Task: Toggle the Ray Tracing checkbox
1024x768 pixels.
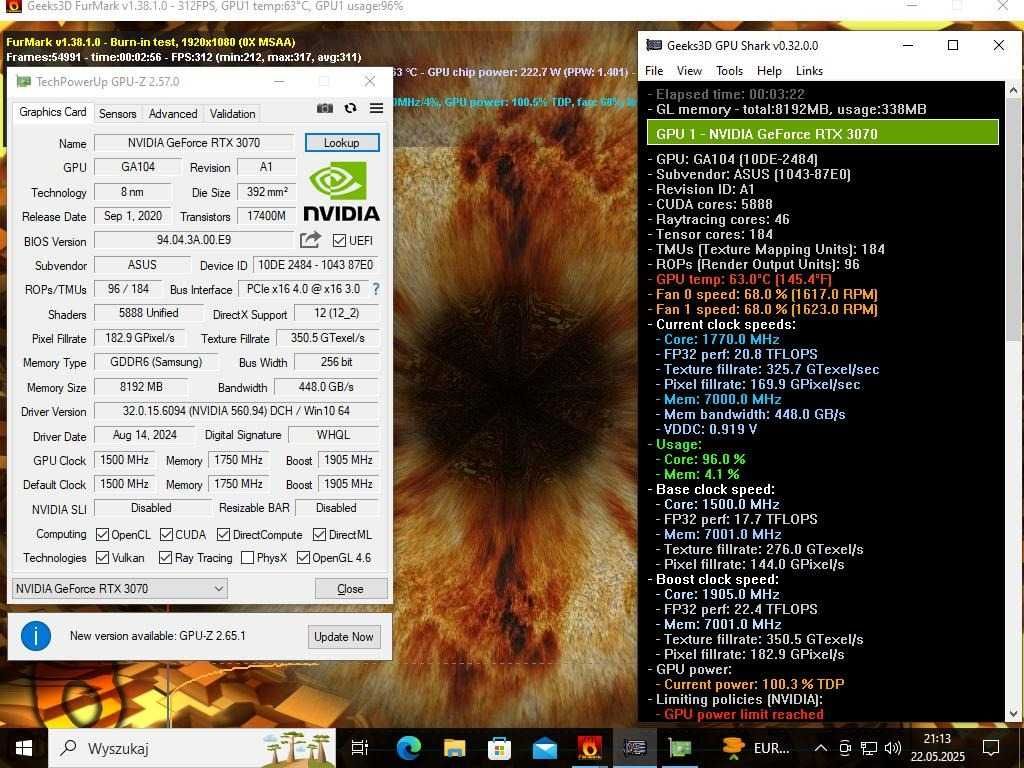Action: pos(165,558)
